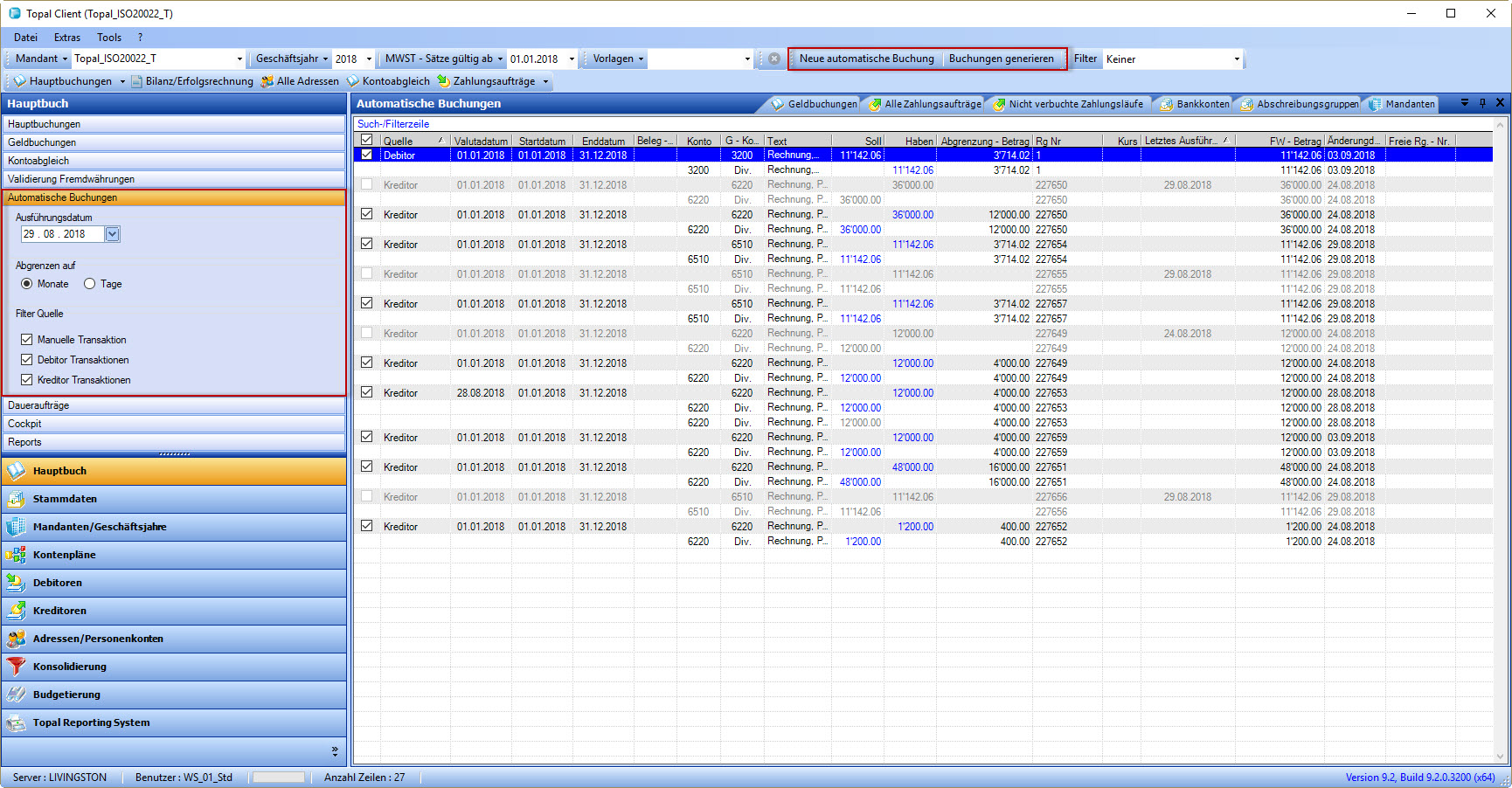The image size is (1512, 788).
Task: Click the Adressen/Personenkonten icon
Action: point(16,639)
